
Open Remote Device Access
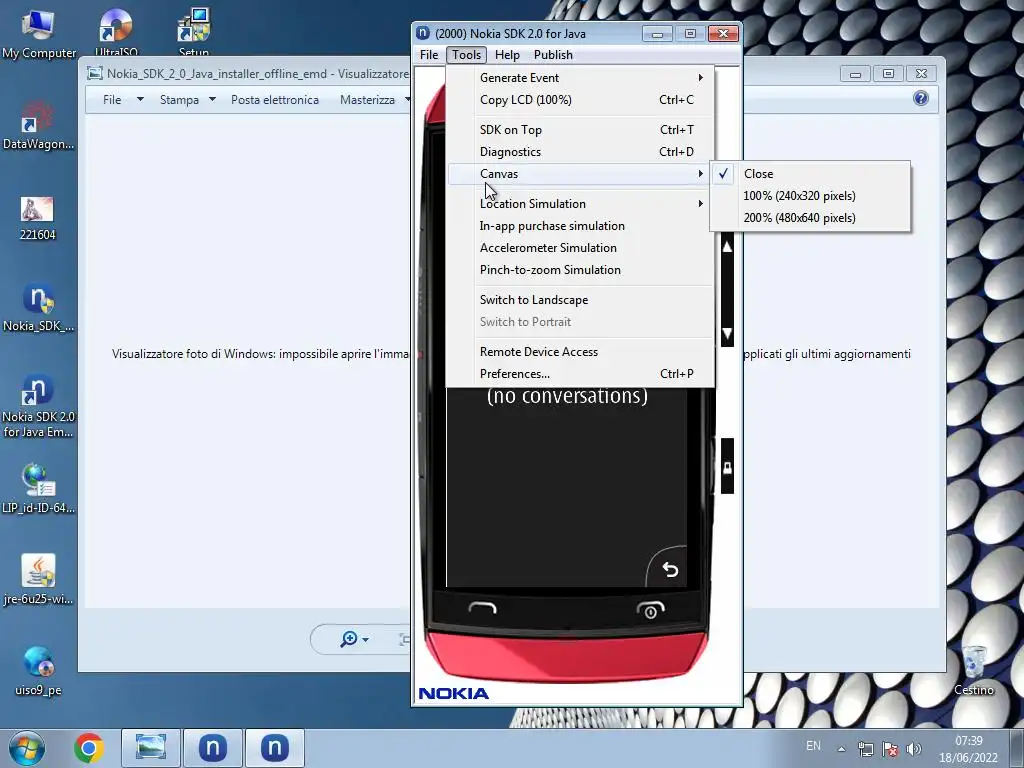point(580,351)
